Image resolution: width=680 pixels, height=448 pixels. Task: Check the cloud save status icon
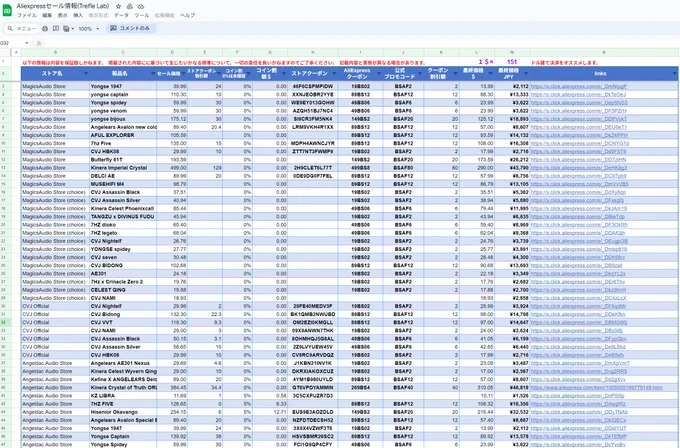(x=141, y=7)
